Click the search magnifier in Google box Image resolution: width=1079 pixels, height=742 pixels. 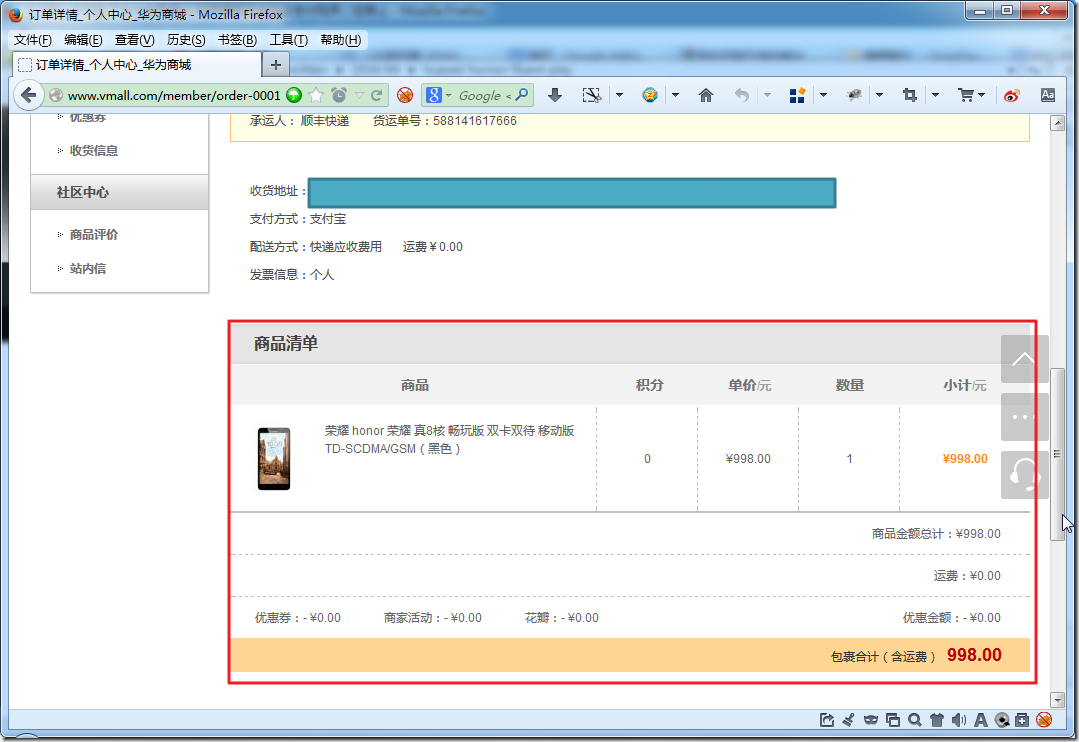[x=522, y=94]
